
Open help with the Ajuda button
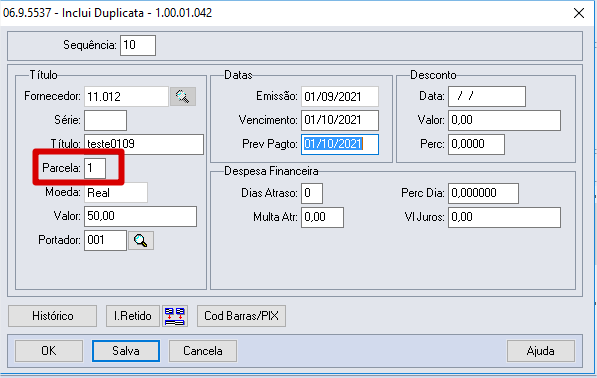click(541, 351)
